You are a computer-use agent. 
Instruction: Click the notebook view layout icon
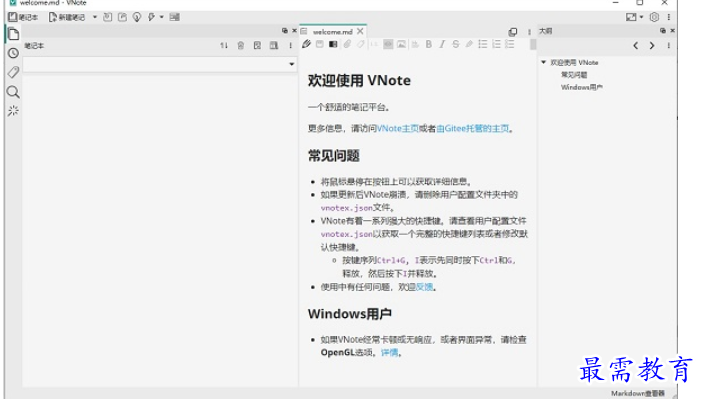point(274,46)
